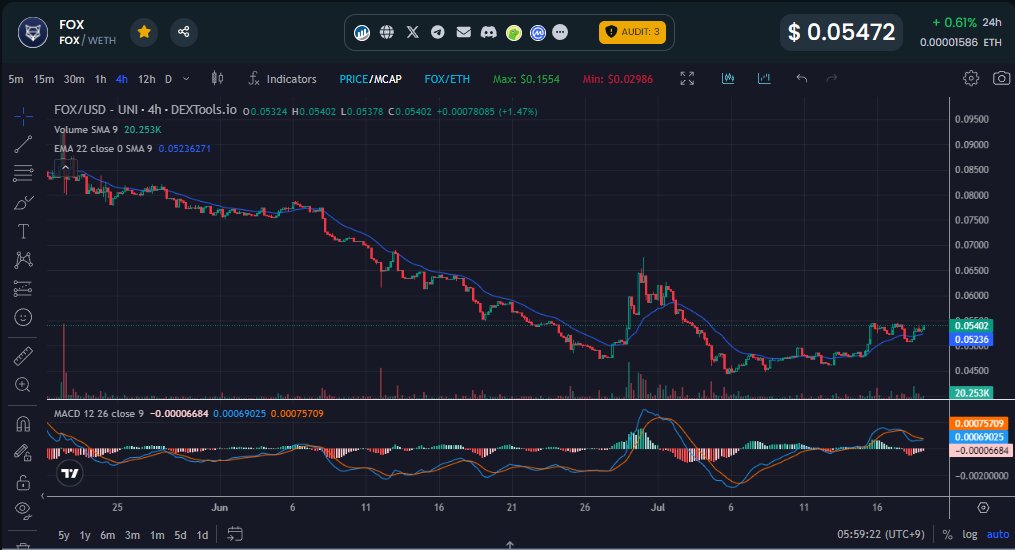Add FOX to favorites with the star icon
This screenshot has width=1015, height=550.
click(x=144, y=32)
